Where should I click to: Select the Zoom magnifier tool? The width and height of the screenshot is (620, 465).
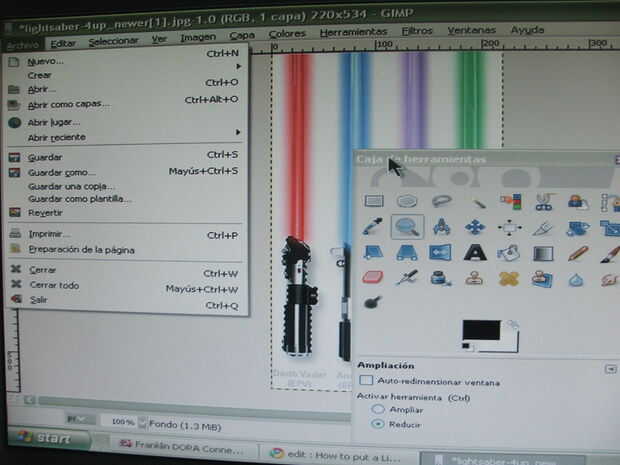coord(408,227)
